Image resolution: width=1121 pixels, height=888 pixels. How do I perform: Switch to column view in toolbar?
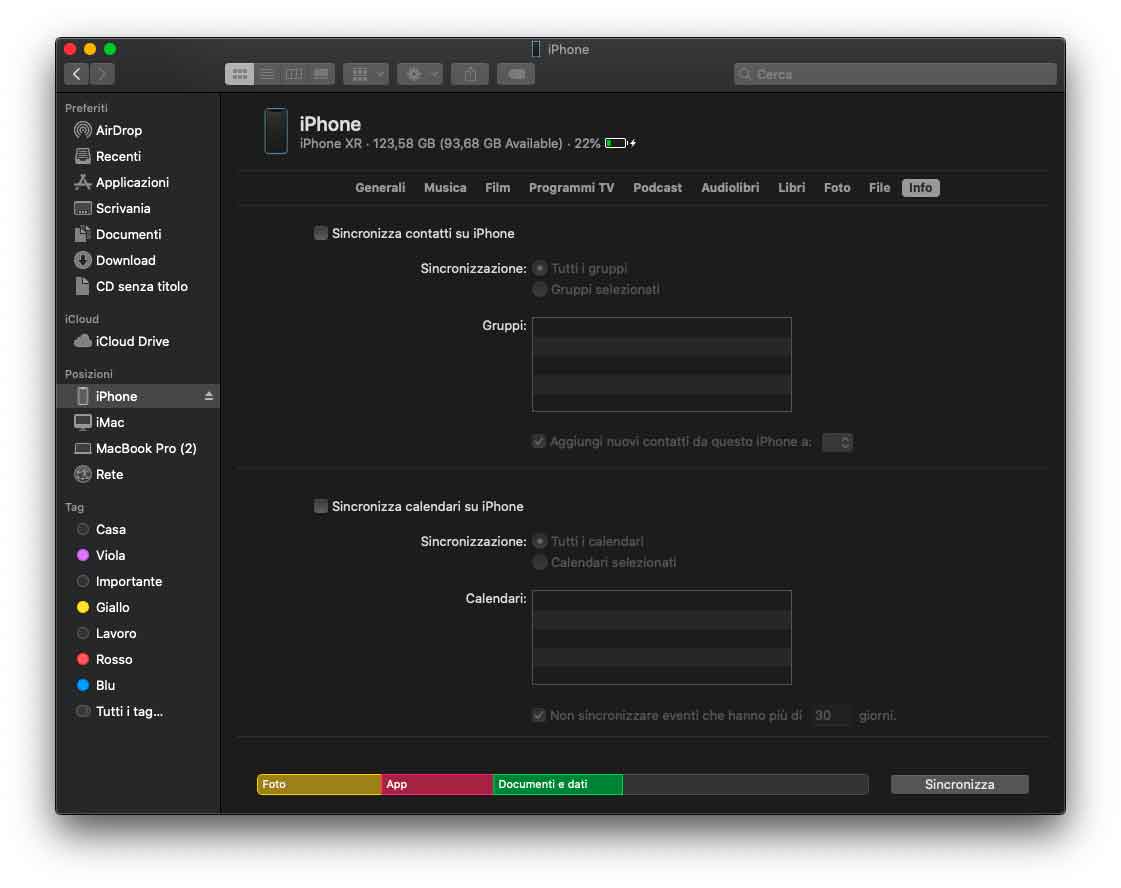pyautogui.click(x=294, y=74)
